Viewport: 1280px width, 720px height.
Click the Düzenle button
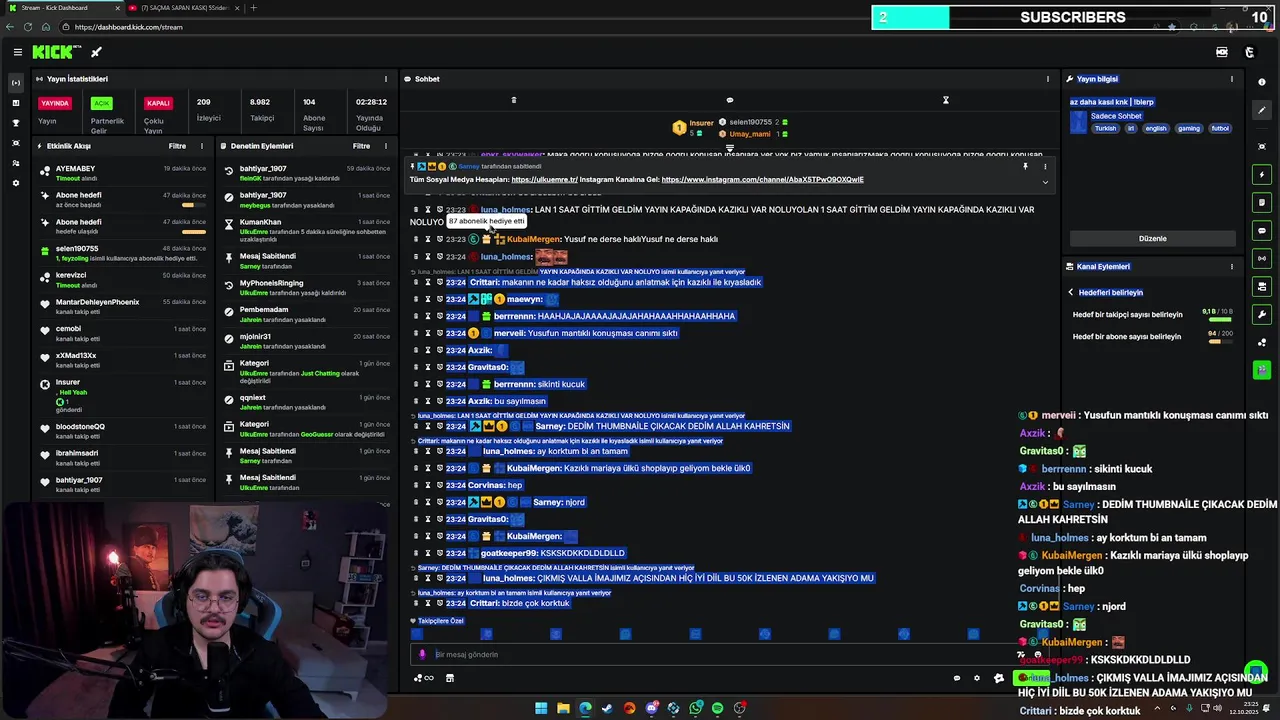click(1153, 239)
